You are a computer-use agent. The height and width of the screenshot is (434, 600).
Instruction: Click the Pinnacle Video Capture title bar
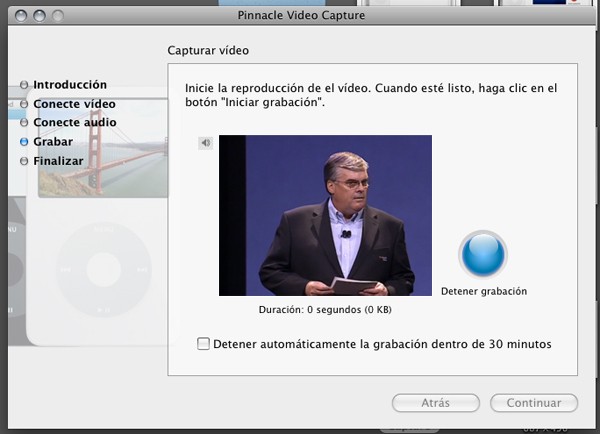point(301,15)
